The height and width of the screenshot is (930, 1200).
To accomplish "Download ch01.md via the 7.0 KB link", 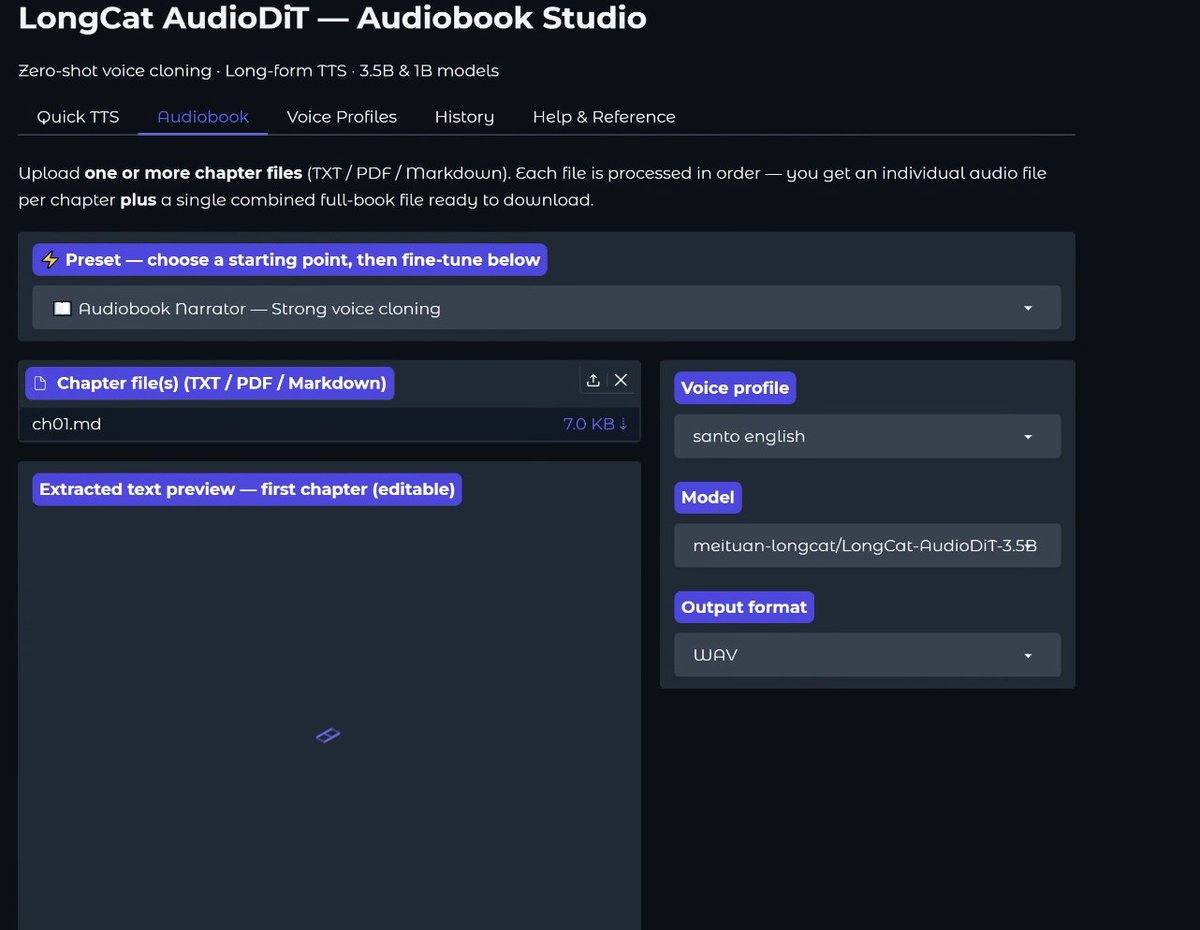I will pyautogui.click(x=595, y=424).
